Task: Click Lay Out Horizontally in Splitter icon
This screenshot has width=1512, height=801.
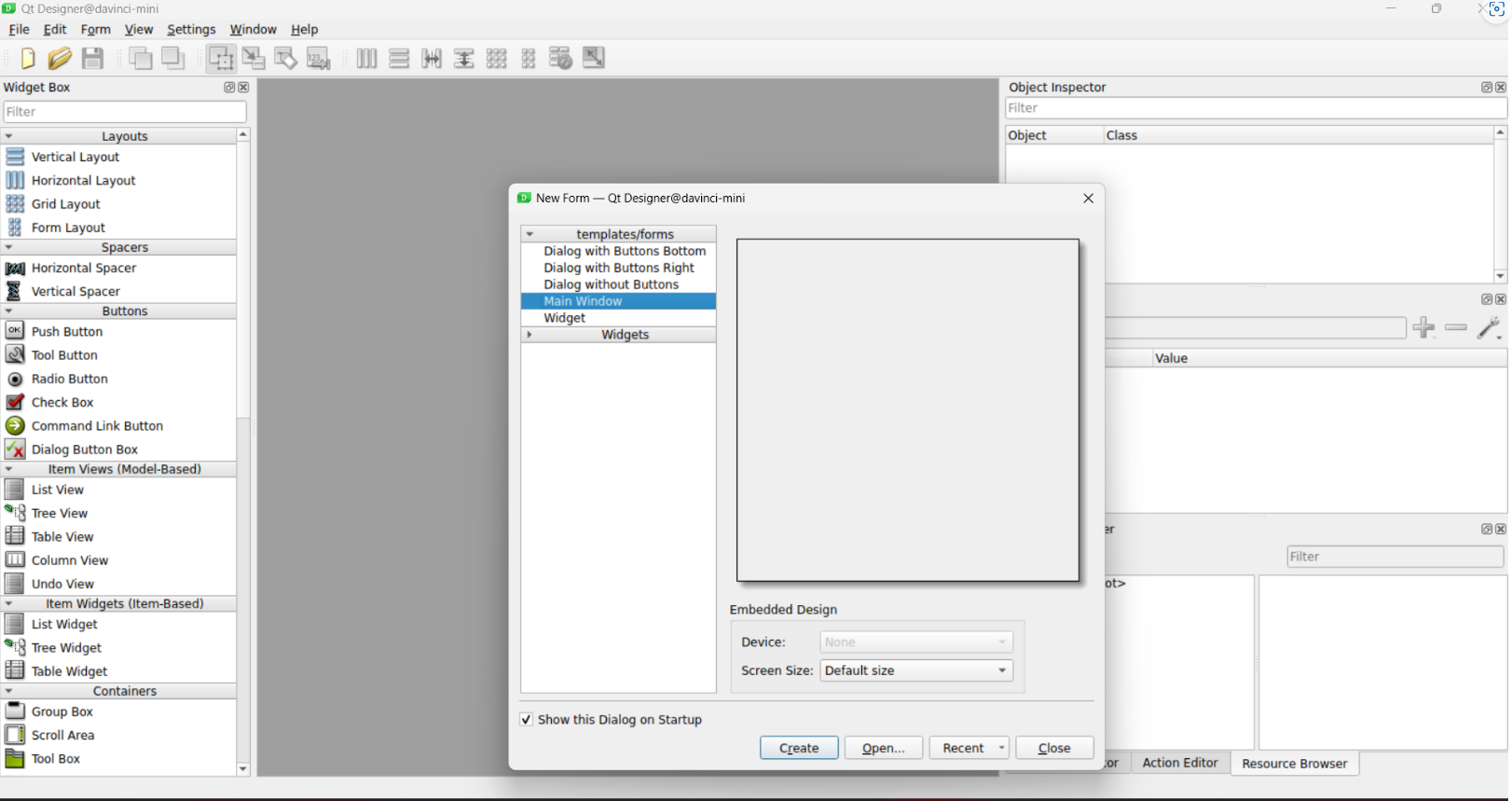Action: (x=432, y=59)
